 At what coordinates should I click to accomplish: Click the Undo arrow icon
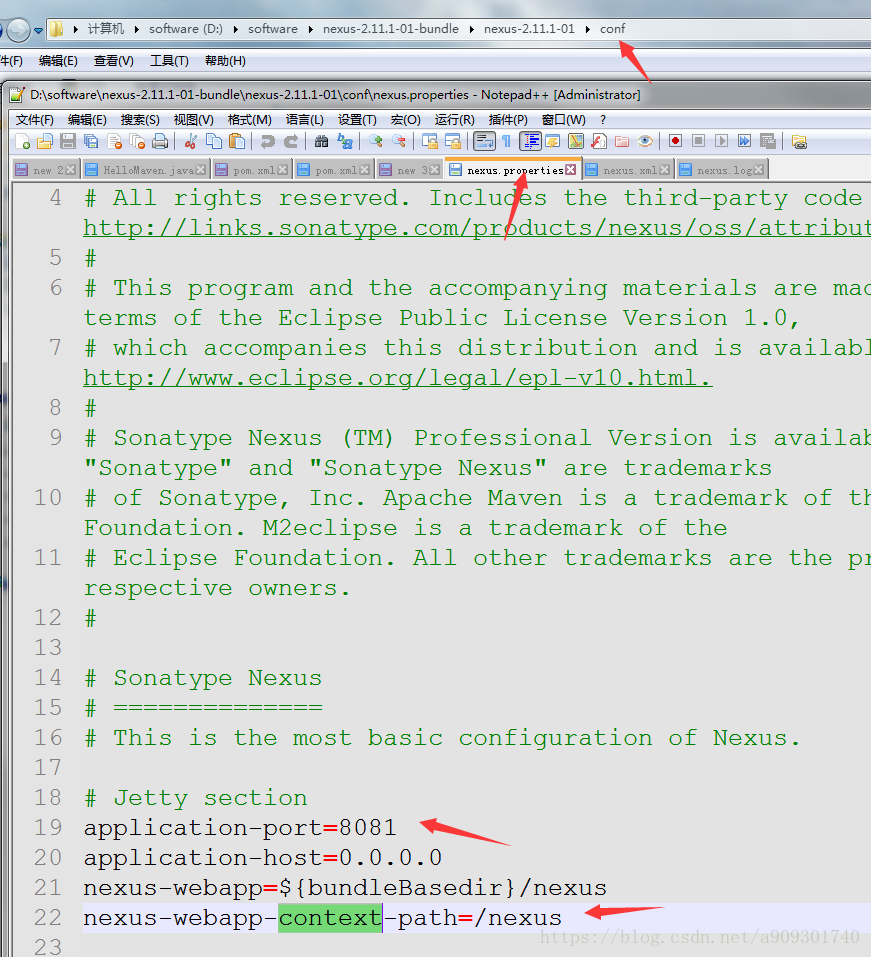tap(267, 142)
